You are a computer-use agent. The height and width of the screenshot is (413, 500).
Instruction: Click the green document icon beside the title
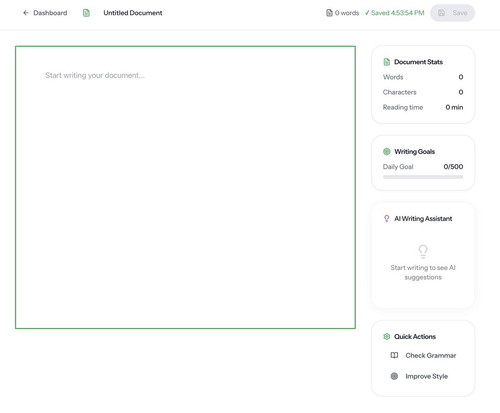pos(86,13)
